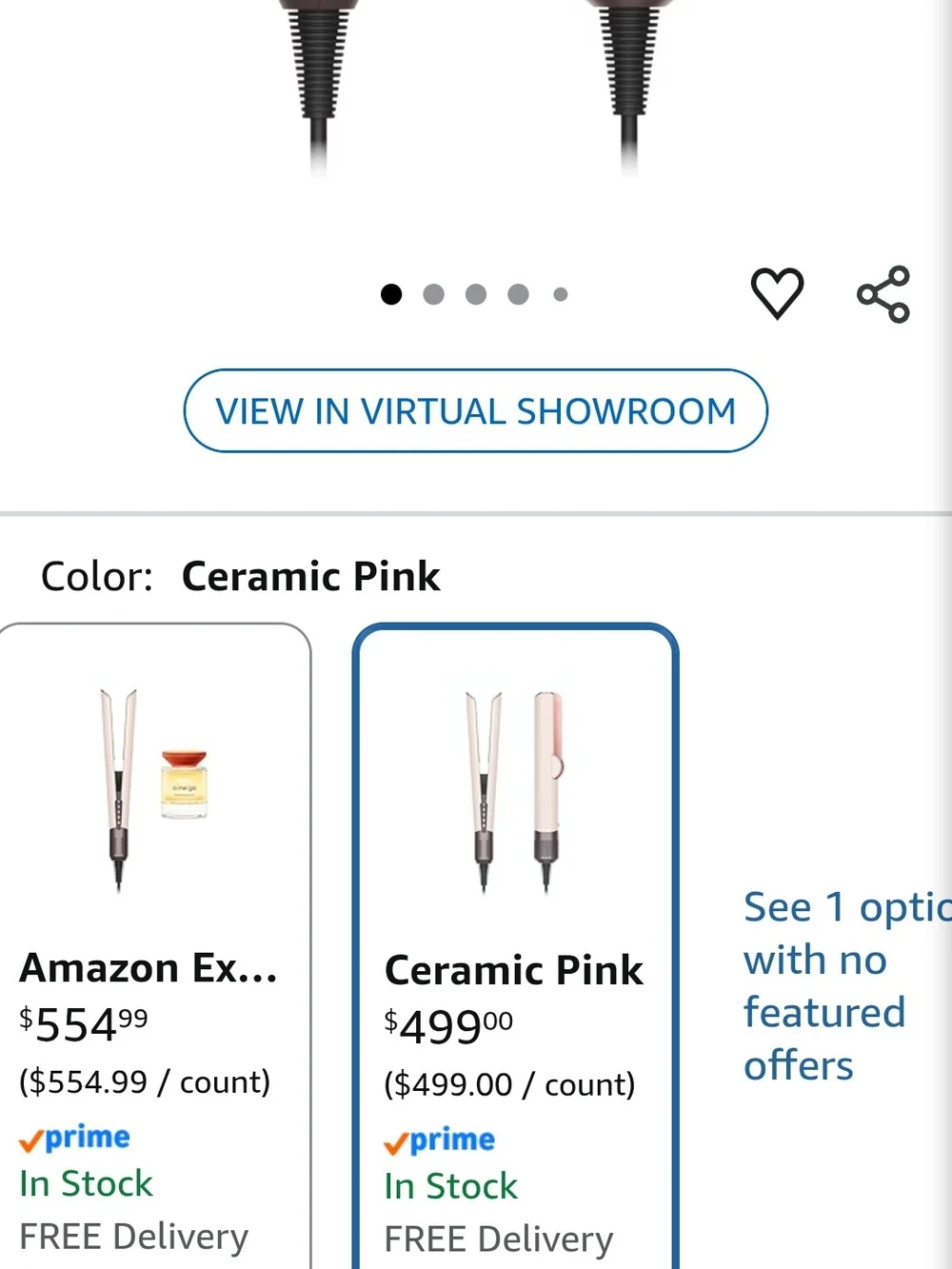This screenshot has height=1269, width=952.
Task: Go to fifth small carousel dot
Action: [x=561, y=294]
